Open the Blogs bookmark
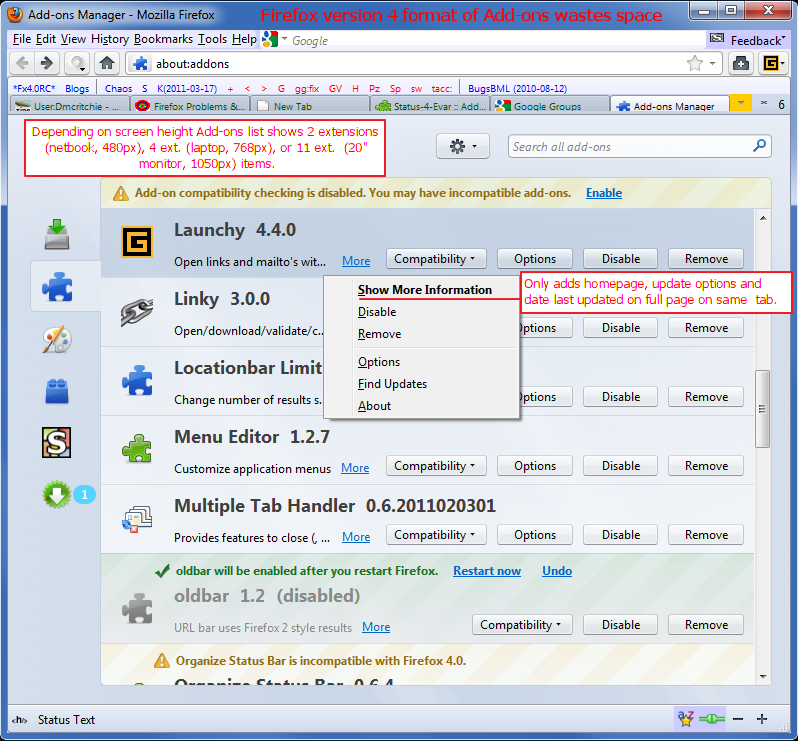Viewport: 798px width, 741px height. (77, 88)
